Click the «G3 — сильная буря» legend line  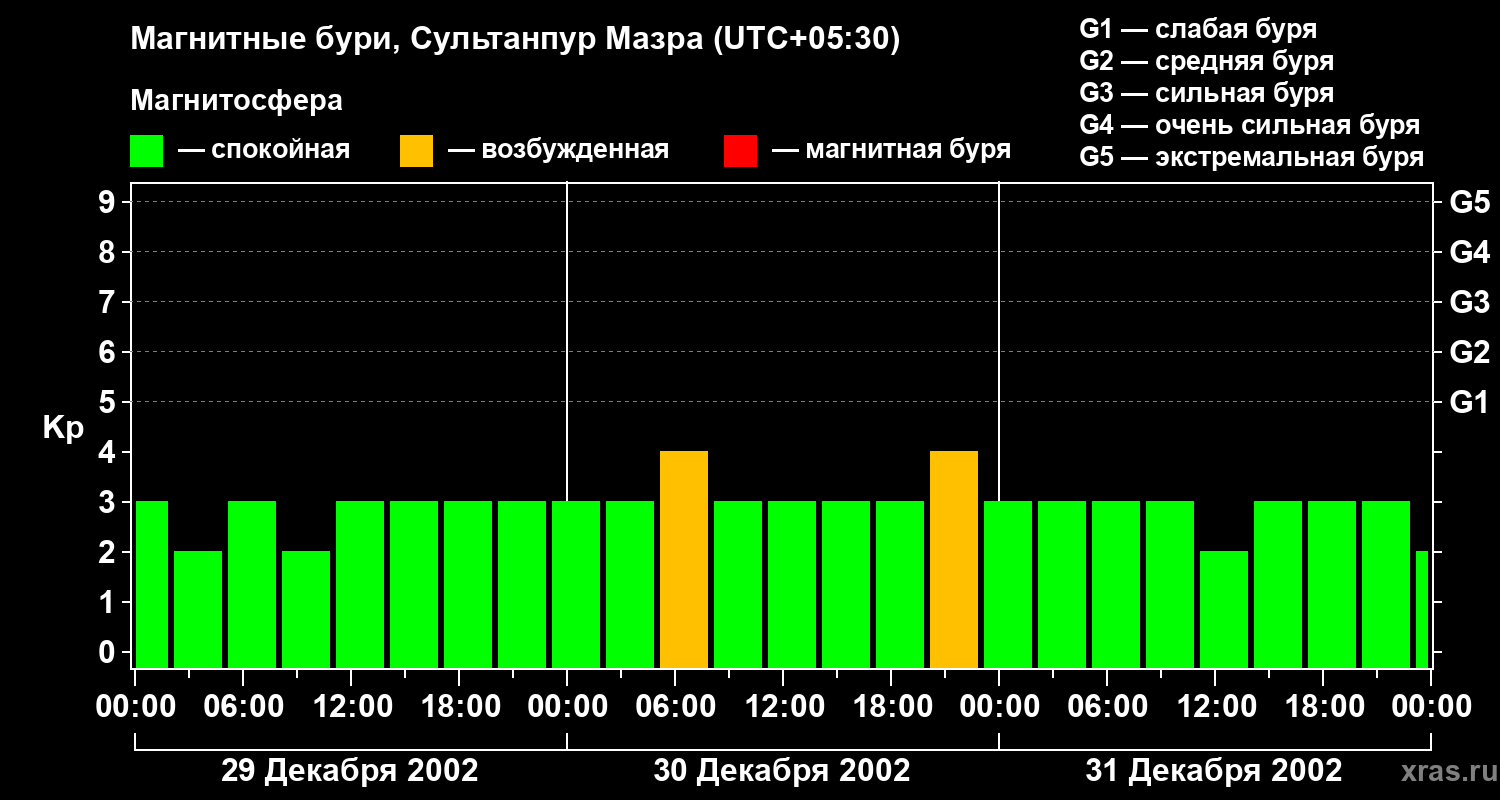(1207, 93)
